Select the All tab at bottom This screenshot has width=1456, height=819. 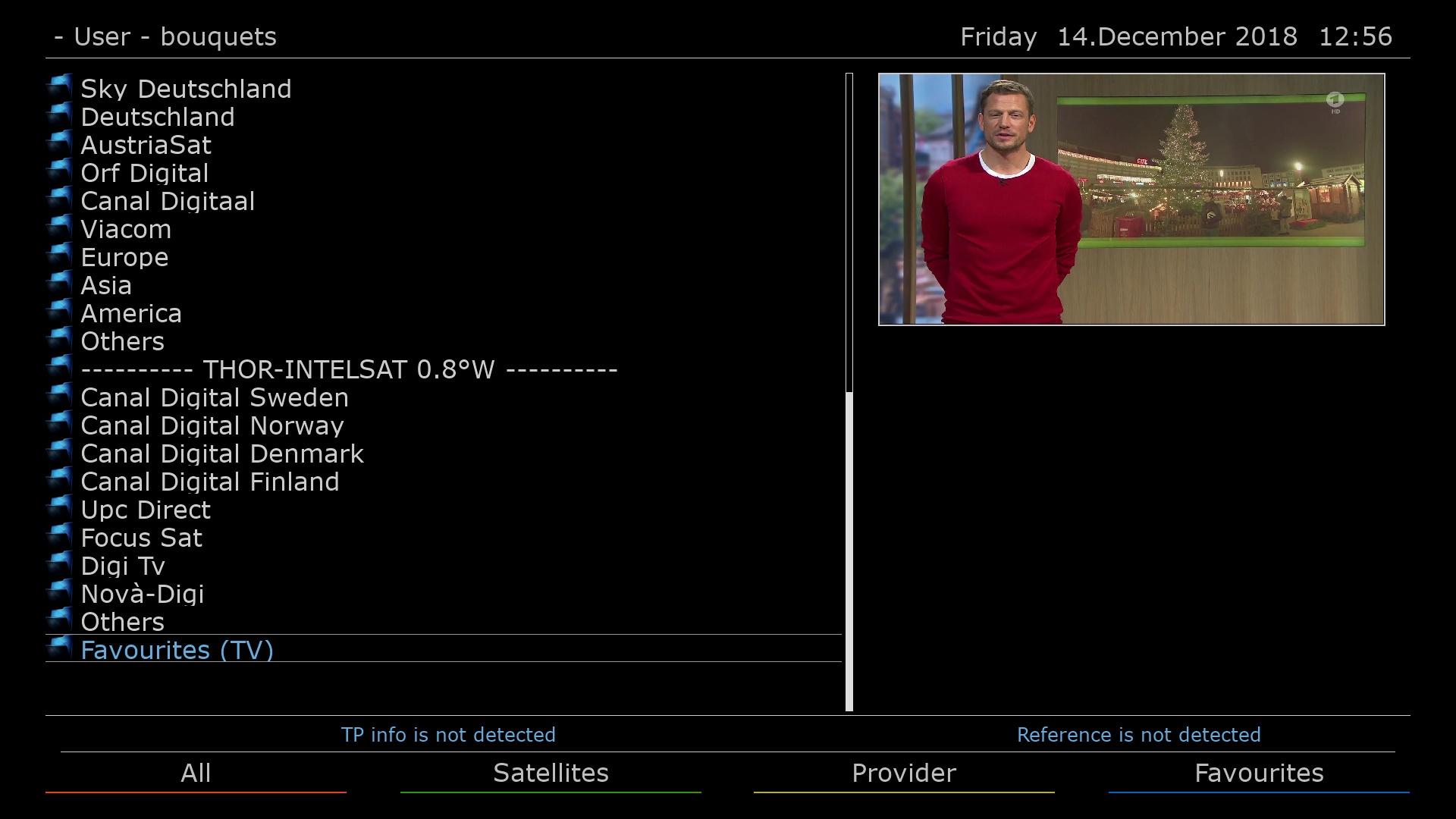[x=196, y=773]
